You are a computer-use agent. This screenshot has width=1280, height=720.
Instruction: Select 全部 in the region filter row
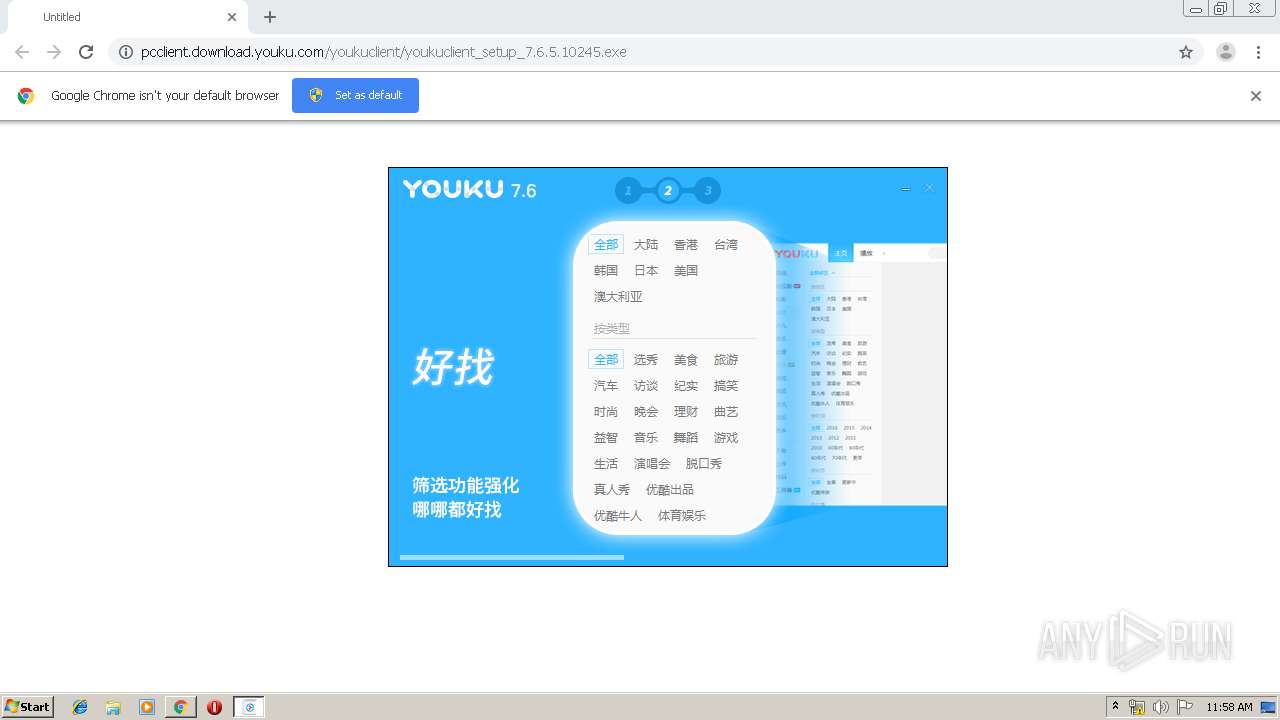click(606, 244)
